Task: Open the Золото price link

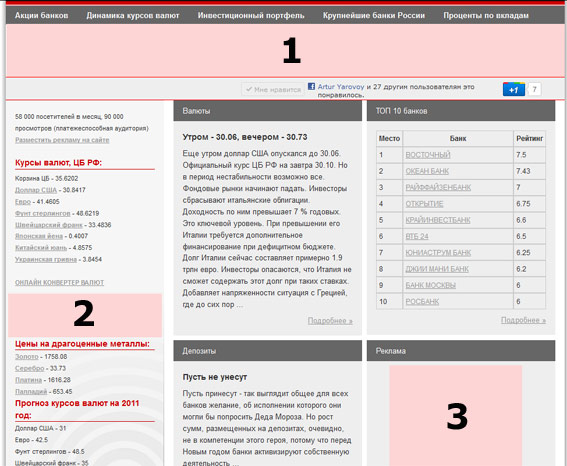Action: pyautogui.click(x=26, y=356)
